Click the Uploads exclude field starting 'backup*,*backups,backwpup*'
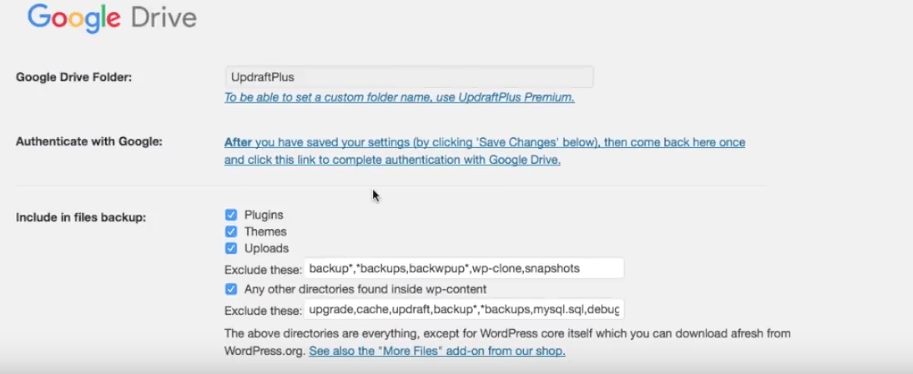This screenshot has width=913, height=374. coord(463,269)
